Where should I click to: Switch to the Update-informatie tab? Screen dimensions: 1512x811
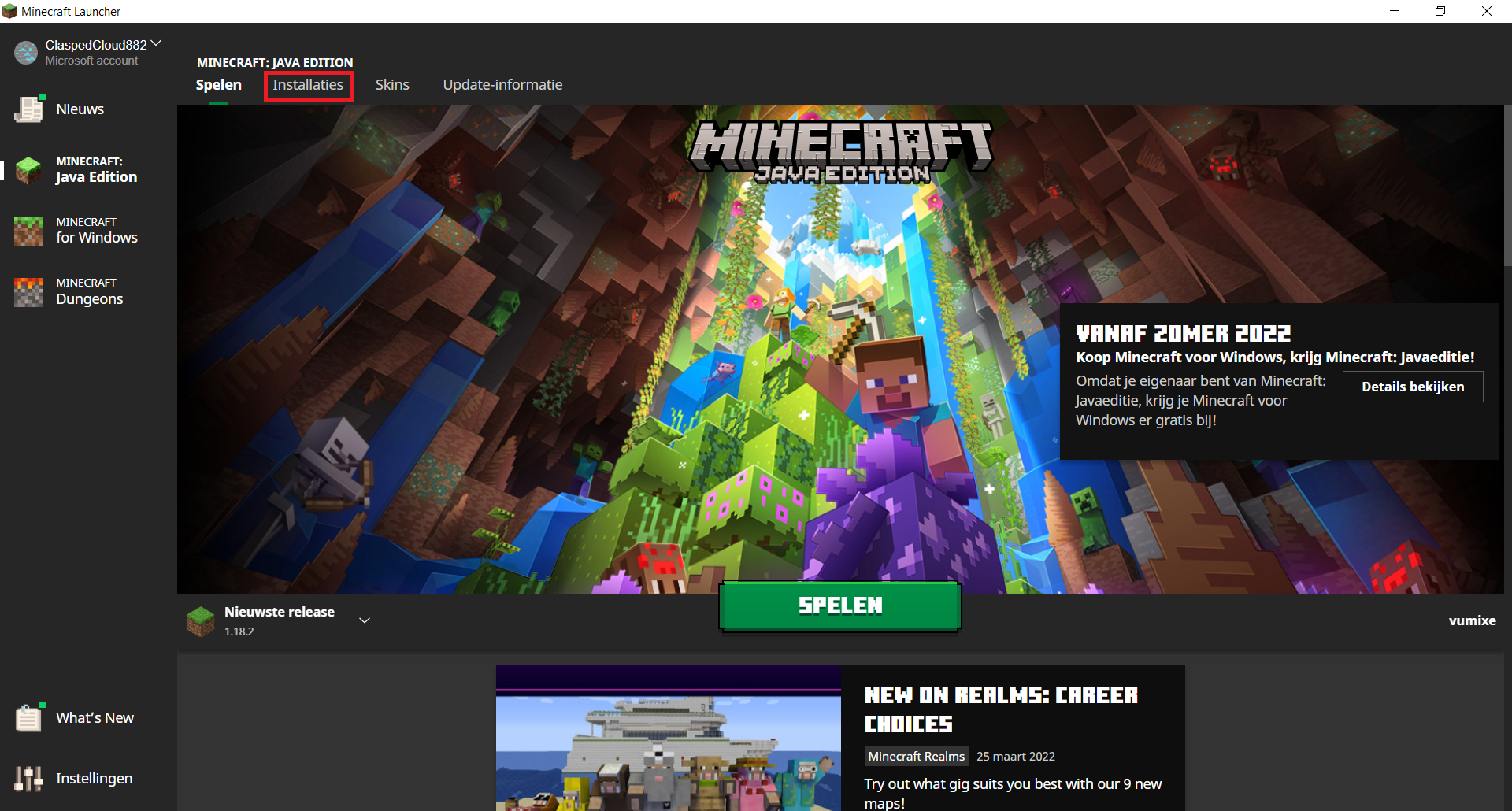tap(502, 84)
